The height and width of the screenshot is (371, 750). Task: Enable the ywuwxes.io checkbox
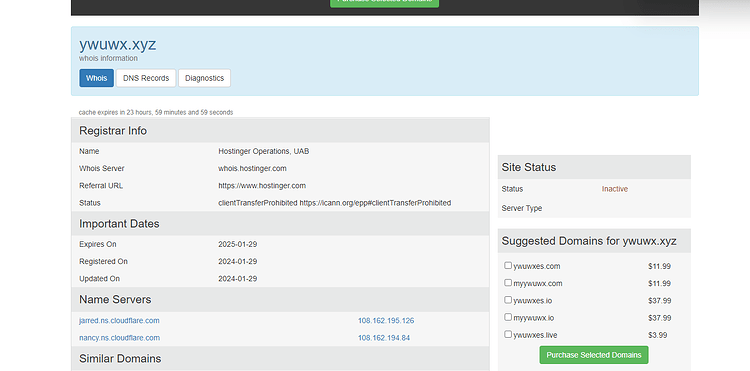pos(508,300)
